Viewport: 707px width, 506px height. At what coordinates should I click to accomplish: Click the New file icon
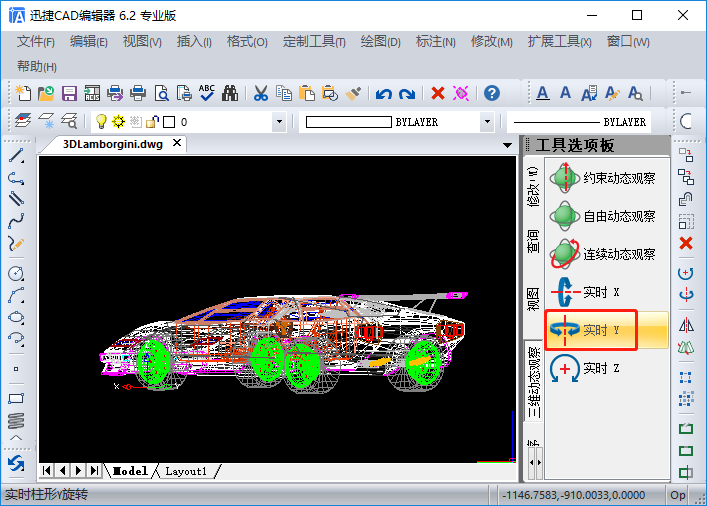point(23,93)
